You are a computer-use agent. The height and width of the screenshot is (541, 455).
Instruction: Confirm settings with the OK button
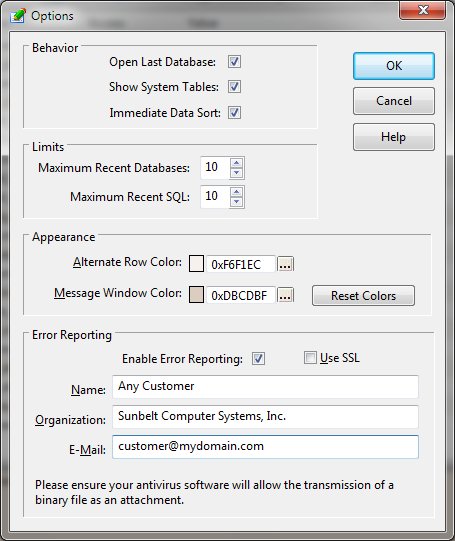394,66
